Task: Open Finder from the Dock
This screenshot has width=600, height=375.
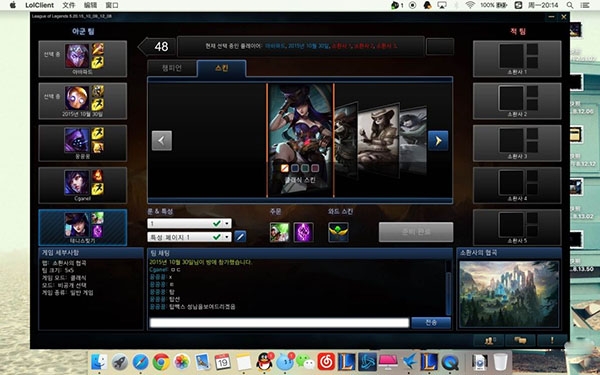Action: click(99, 362)
